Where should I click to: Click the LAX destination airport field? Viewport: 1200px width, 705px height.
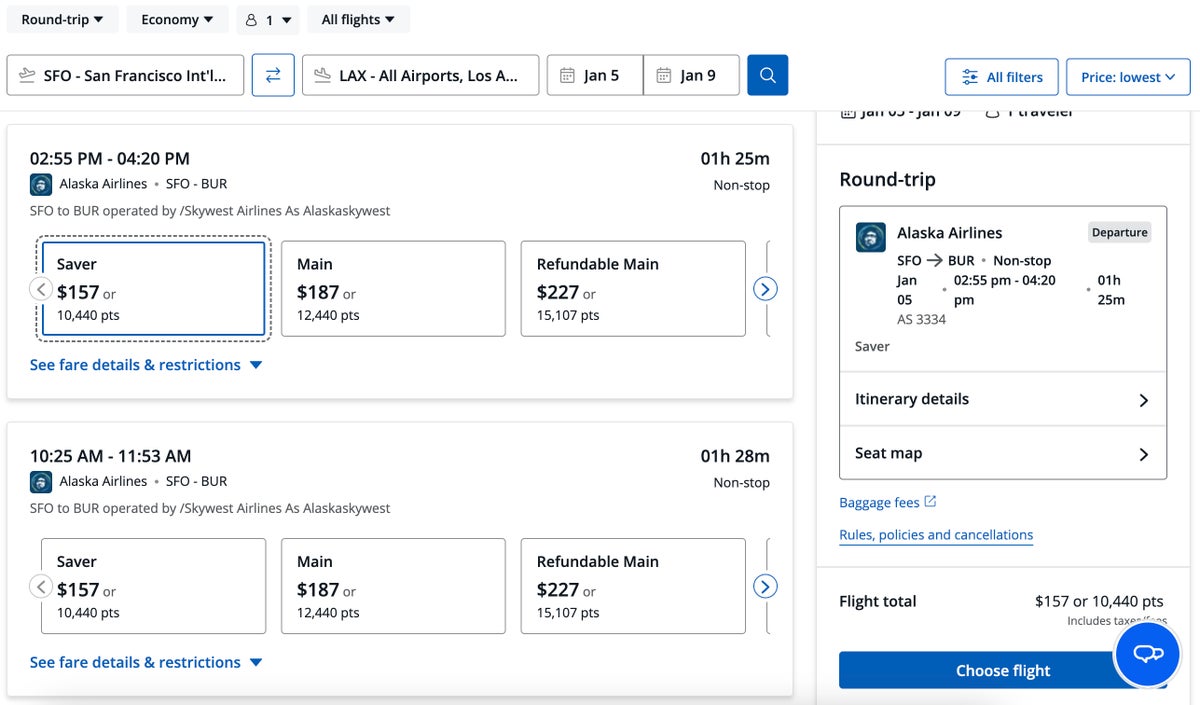click(x=420, y=75)
